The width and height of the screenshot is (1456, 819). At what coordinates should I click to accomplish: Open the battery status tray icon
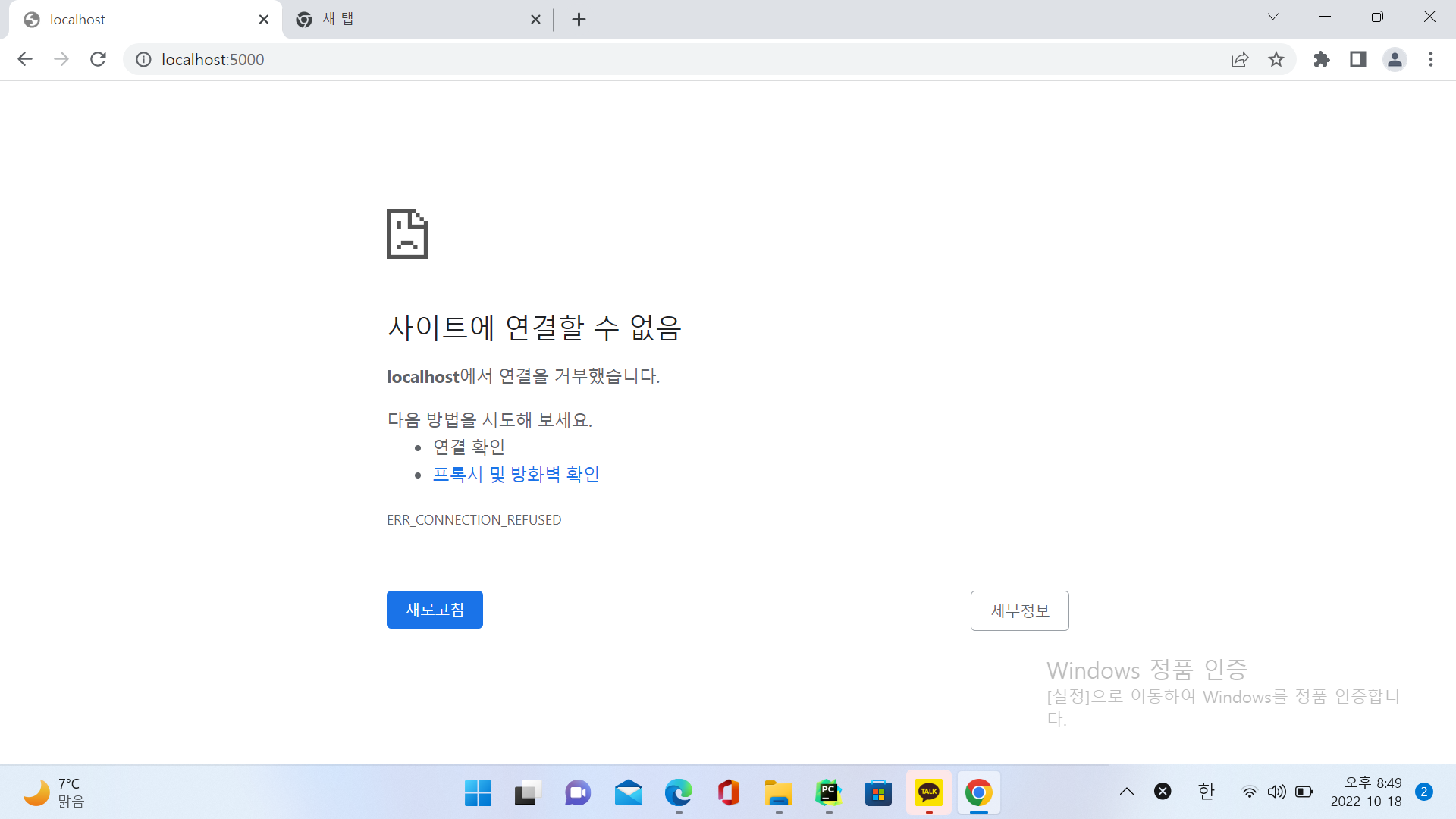click(1304, 792)
